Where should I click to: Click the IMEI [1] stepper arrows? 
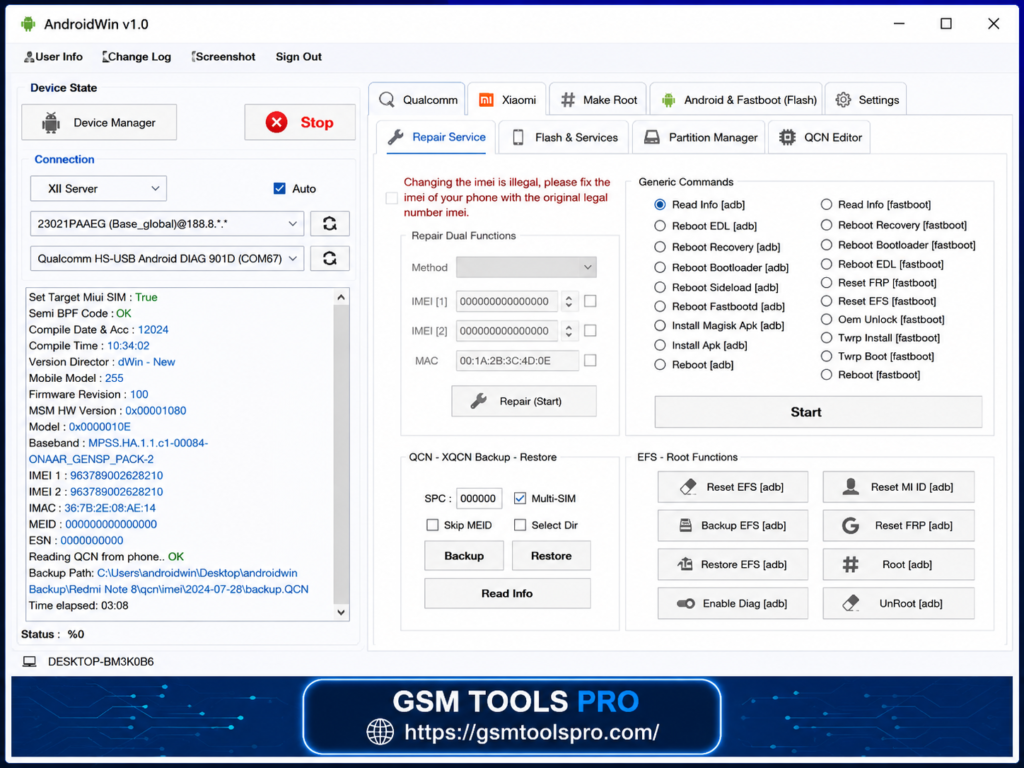[569, 301]
